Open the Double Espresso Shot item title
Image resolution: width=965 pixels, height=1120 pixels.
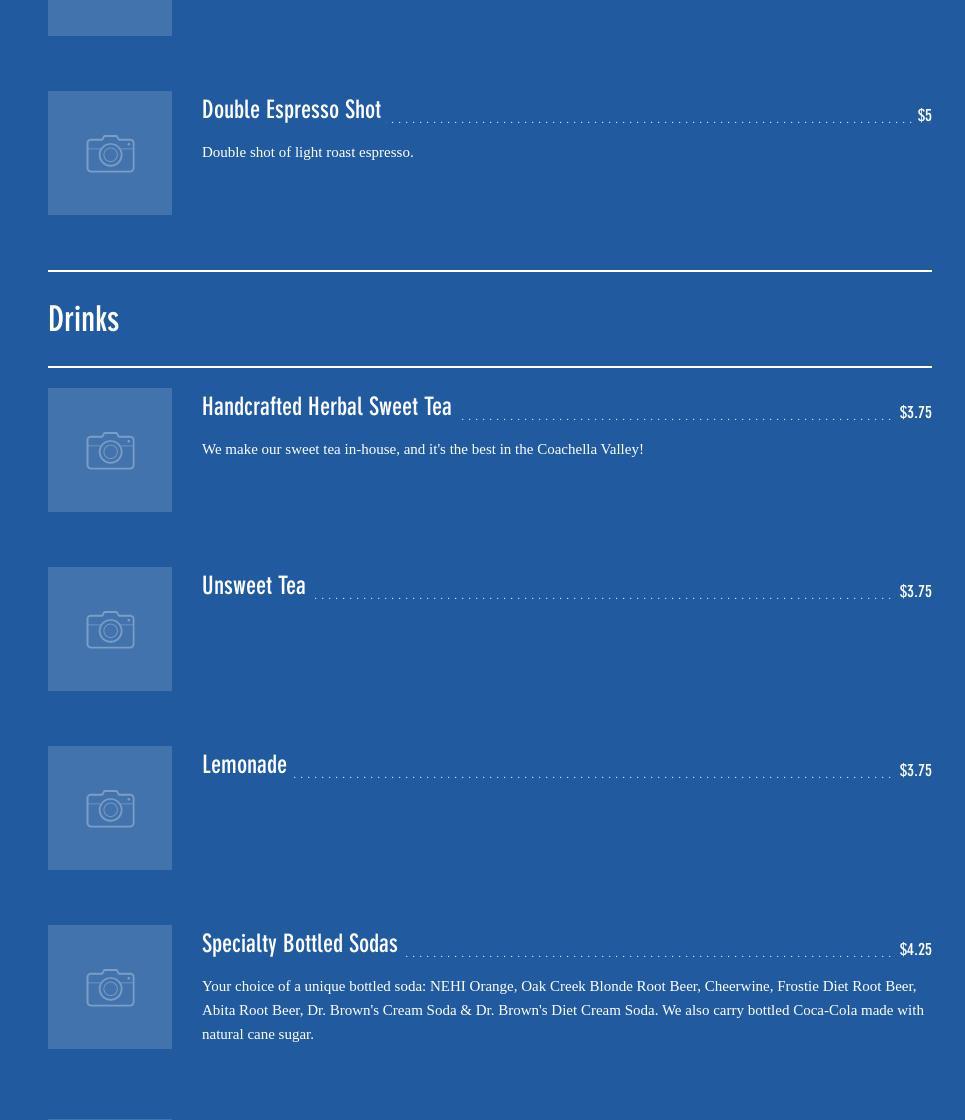(x=291, y=110)
